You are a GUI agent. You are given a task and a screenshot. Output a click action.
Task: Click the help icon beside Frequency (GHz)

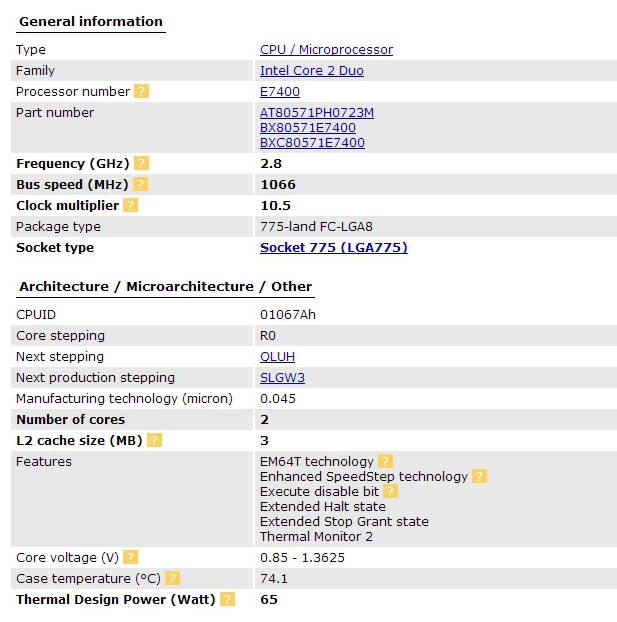pyautogui.click(x=141, y=163)
